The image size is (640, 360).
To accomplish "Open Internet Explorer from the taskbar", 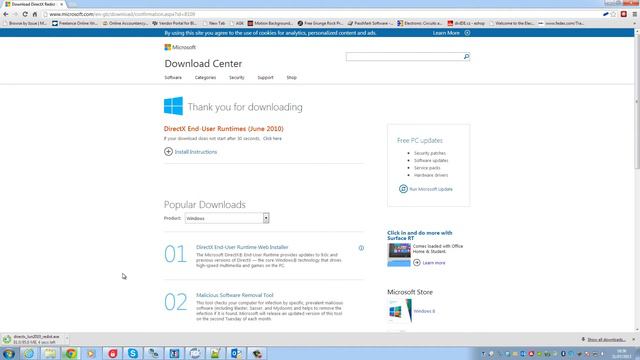I will [x=29, y=353].
